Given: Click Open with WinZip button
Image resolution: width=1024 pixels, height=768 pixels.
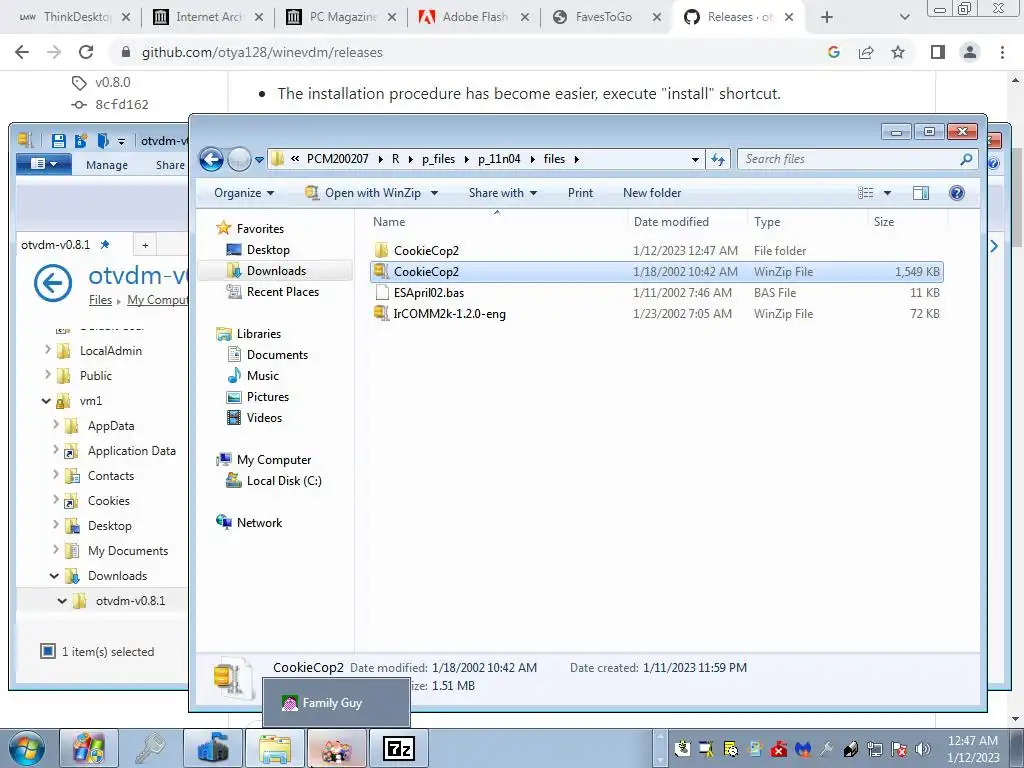Looking at the screenshot, I should pos(363,193).
